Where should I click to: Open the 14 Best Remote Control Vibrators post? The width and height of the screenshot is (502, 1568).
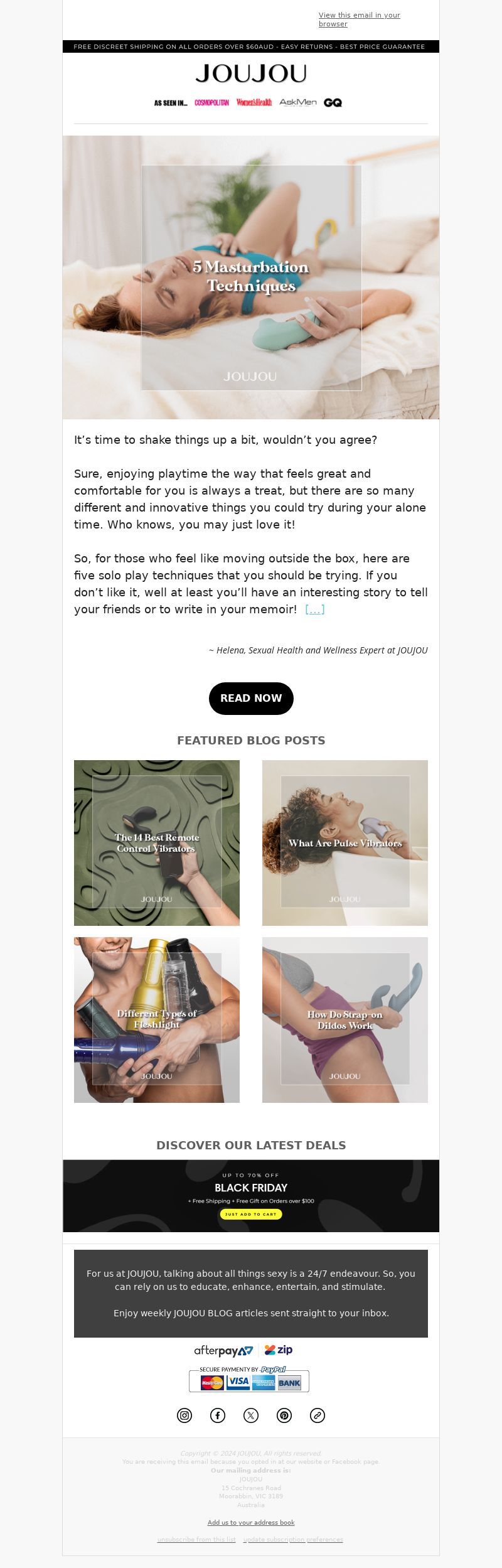(x=157, y=843)
